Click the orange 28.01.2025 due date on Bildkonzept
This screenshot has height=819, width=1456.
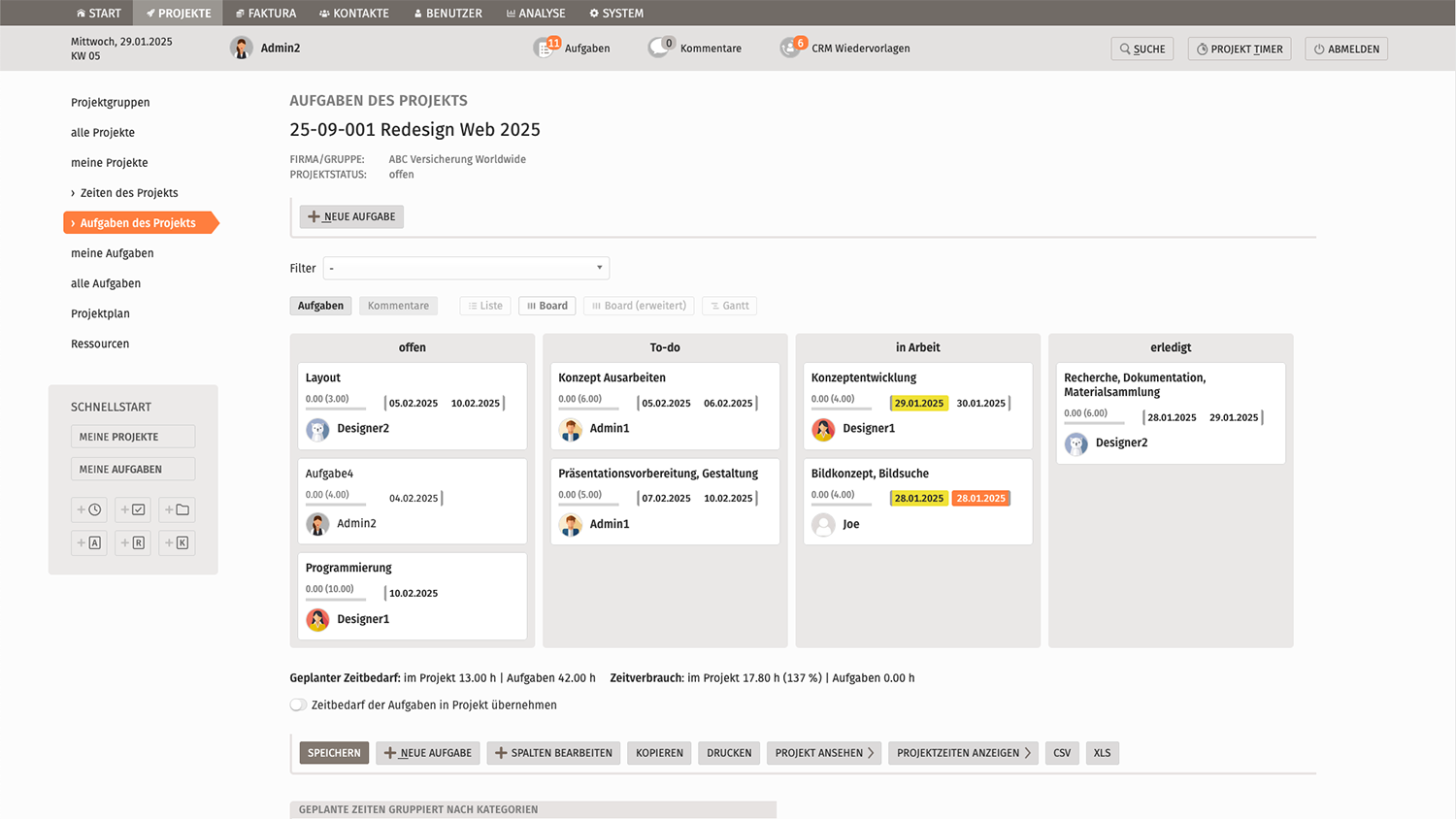(x=980, y=498)
